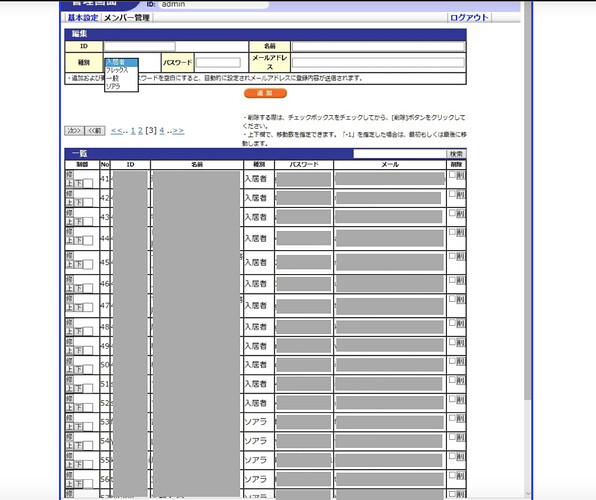Viewport: 596px width, 500px height.
Task: Click 上 move-up button in row 41
Action: 70,183
